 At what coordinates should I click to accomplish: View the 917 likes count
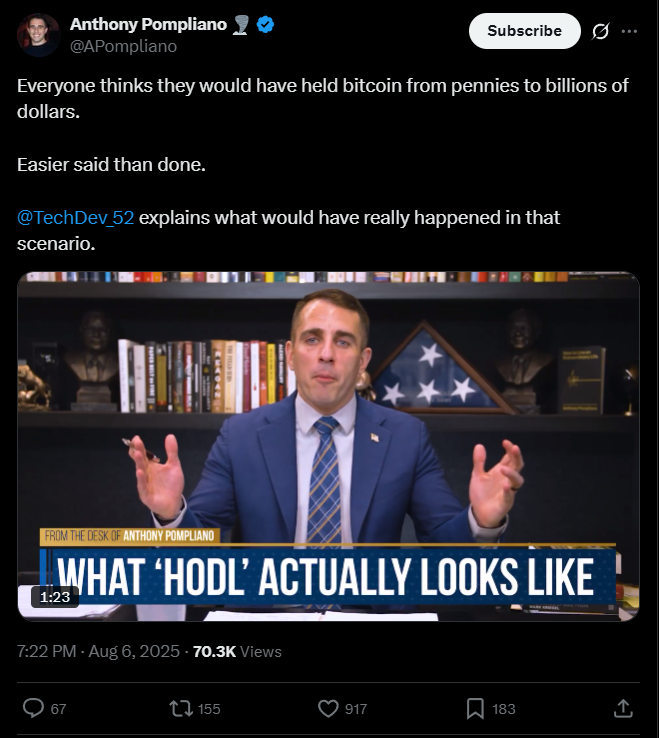pyautogui.click(x=356, y=709)
